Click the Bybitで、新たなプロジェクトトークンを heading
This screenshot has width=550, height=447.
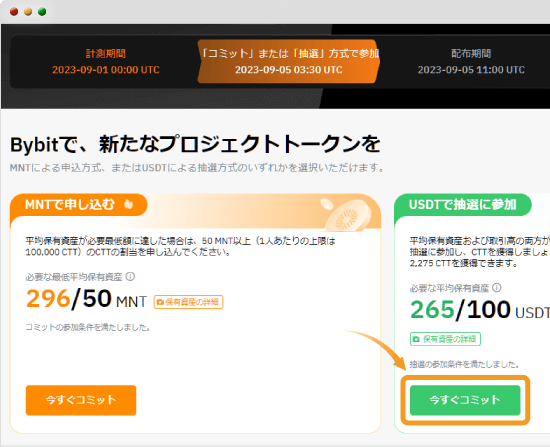(195, 144)
